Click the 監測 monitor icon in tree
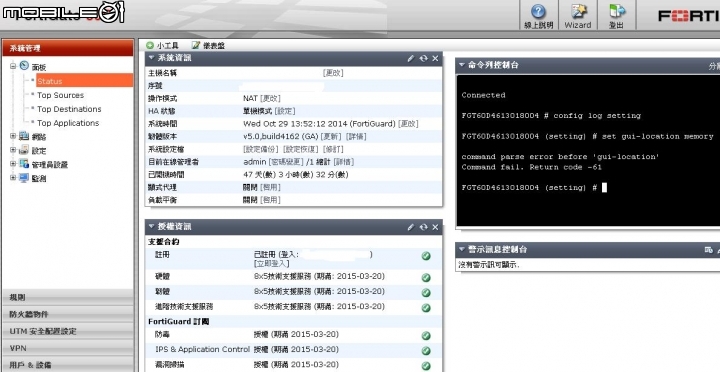This screenshot has width=720, height=372. 24,178
